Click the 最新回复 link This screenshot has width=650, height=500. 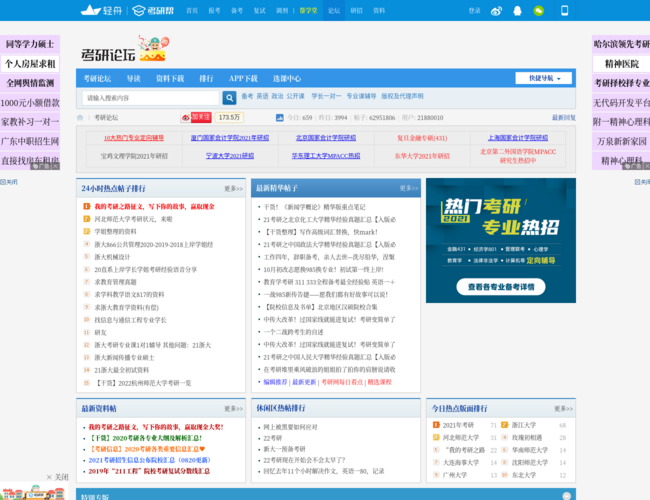[x=563, y=118]
